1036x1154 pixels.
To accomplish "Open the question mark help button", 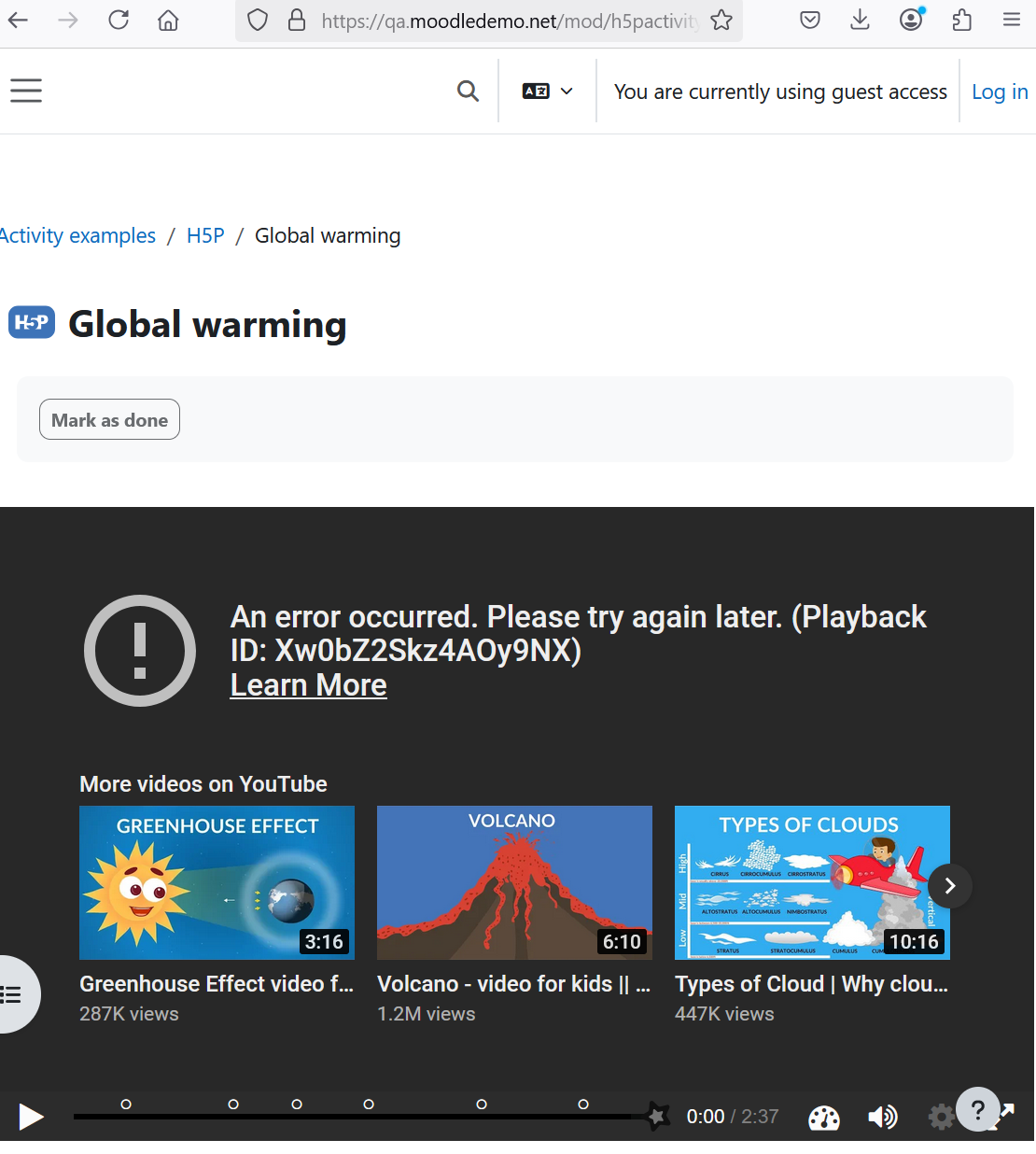I will (x=978, y=1110).
